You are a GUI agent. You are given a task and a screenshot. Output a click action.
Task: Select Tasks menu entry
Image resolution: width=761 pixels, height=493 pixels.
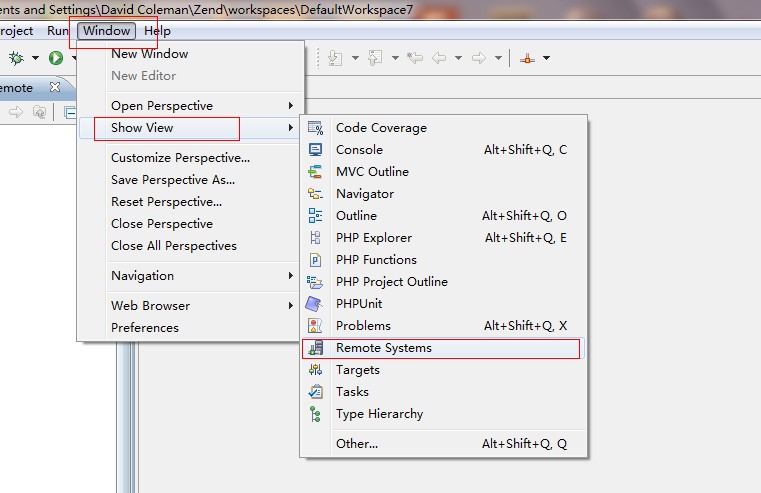pos(443,392)
